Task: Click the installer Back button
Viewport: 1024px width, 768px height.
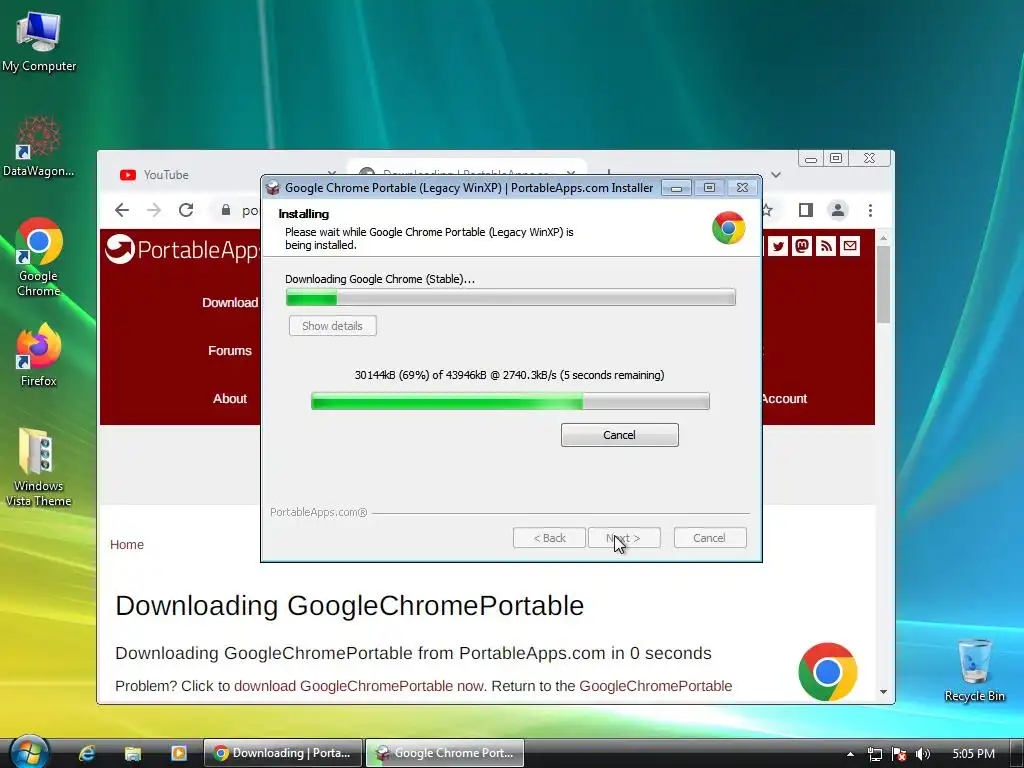Action: point(549,538)
